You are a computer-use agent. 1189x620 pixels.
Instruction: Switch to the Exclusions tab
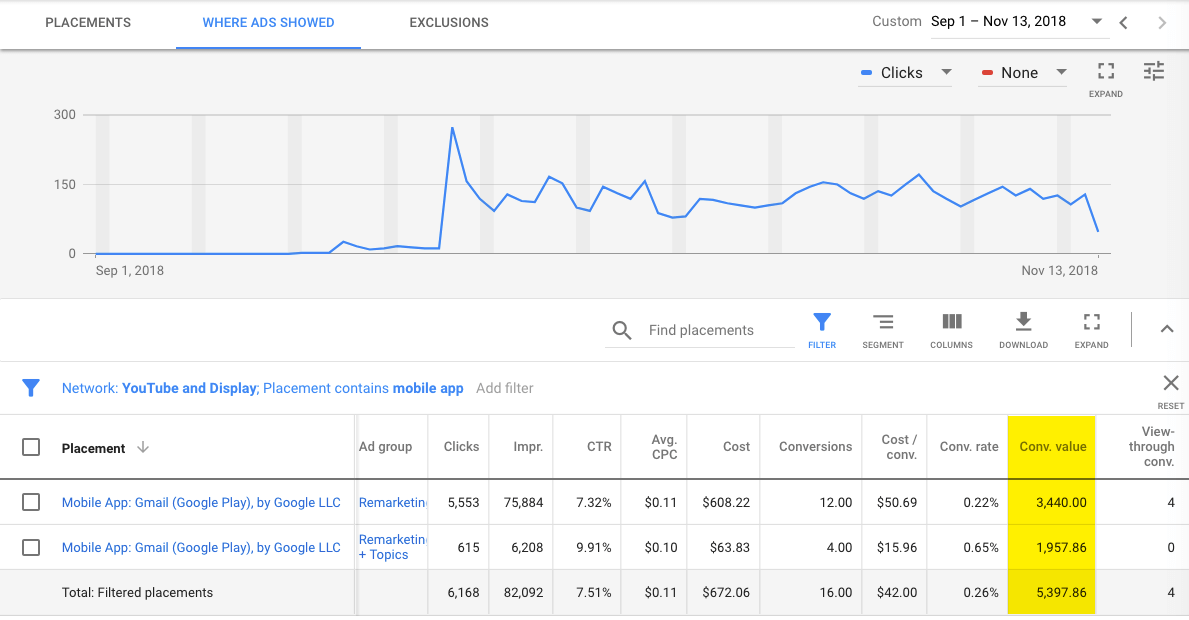(449, 23)
